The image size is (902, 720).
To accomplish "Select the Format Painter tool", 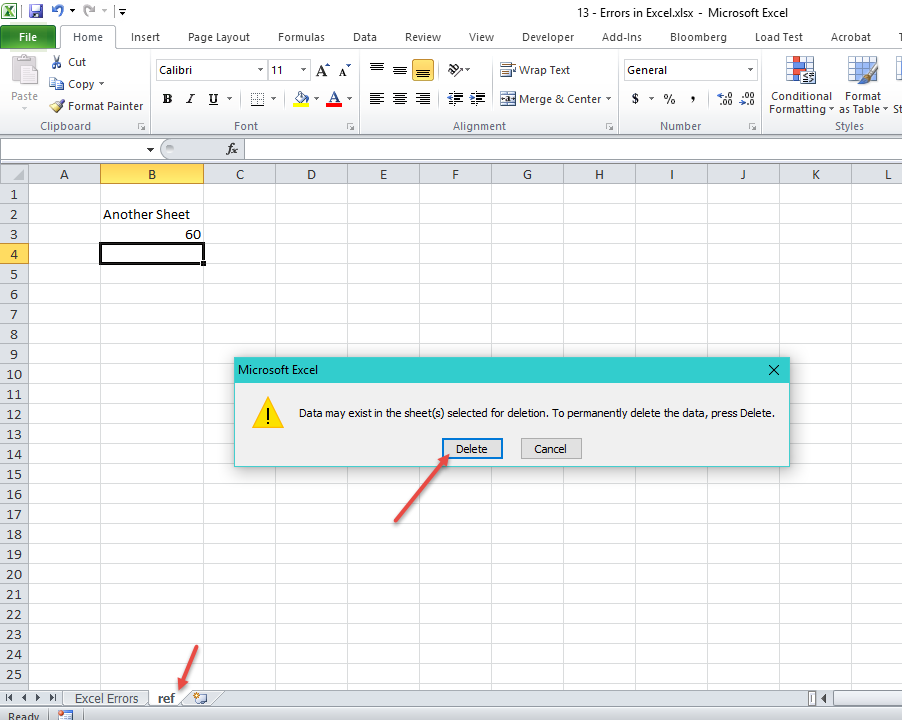I will point(95,105).
